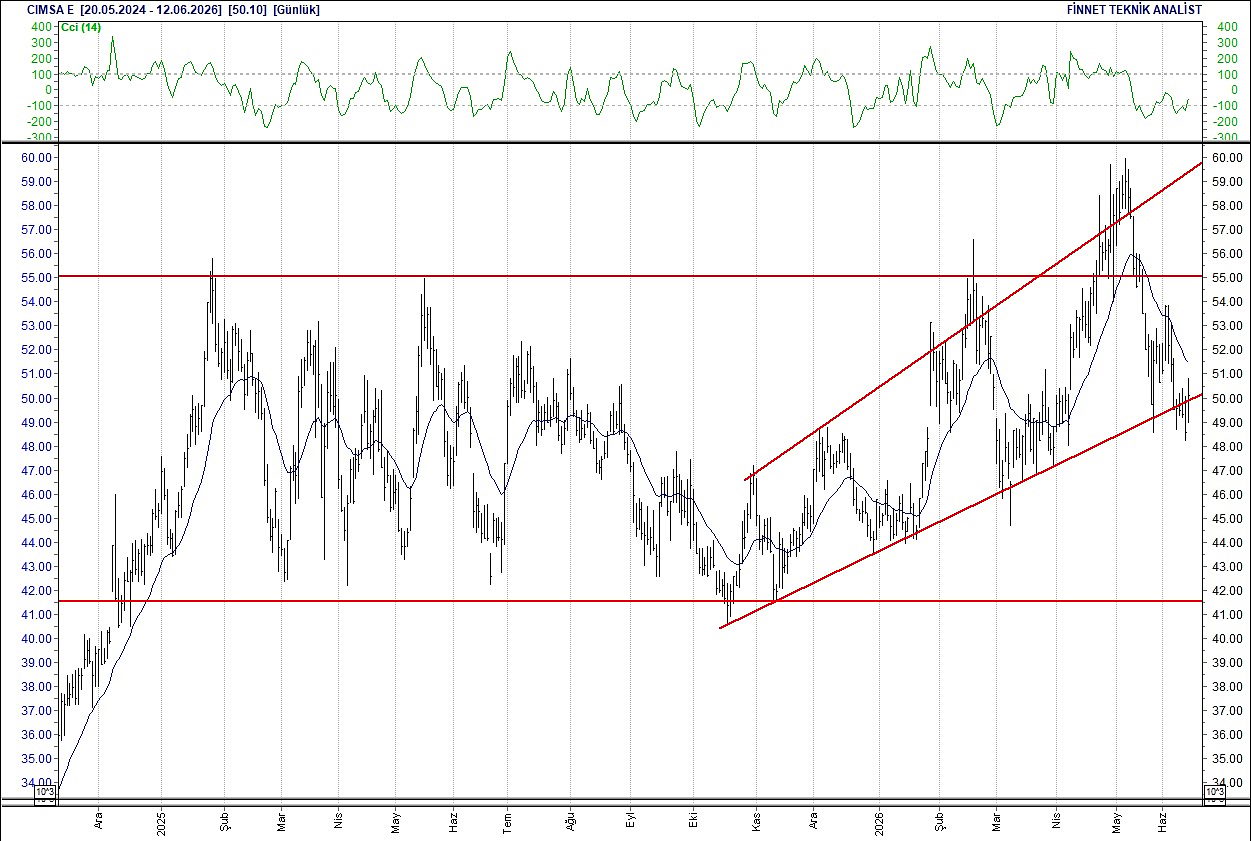Click the Eki month label on time axis
Viewport: 1251px width, 841px height.
coord(693,819)
